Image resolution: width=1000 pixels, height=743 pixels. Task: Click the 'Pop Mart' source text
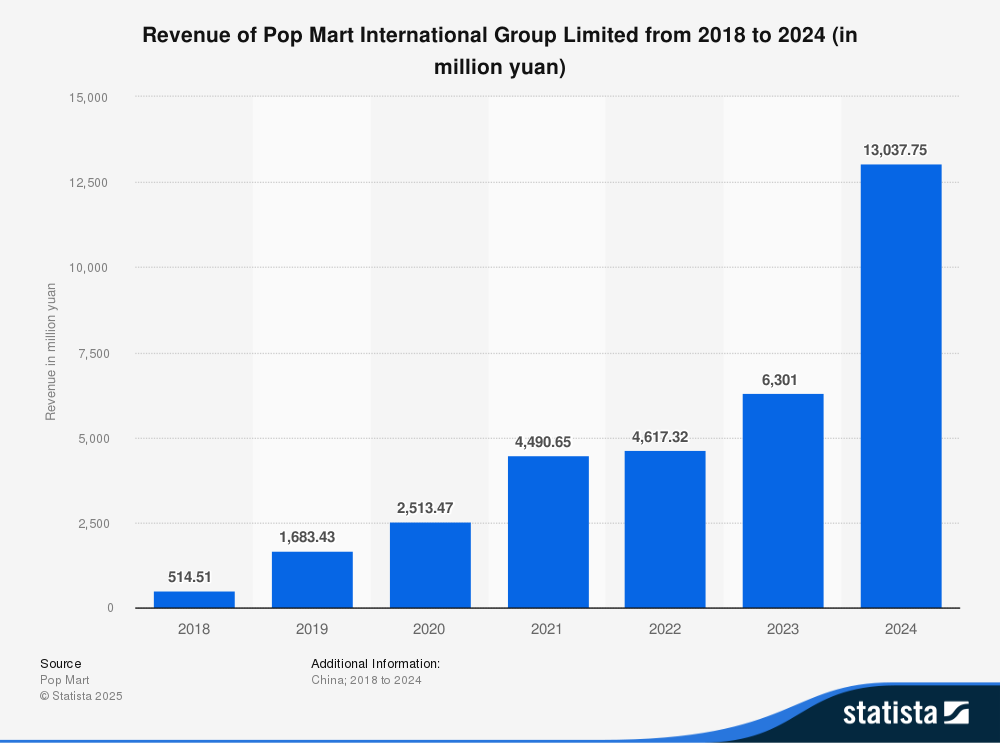(64, 680)
